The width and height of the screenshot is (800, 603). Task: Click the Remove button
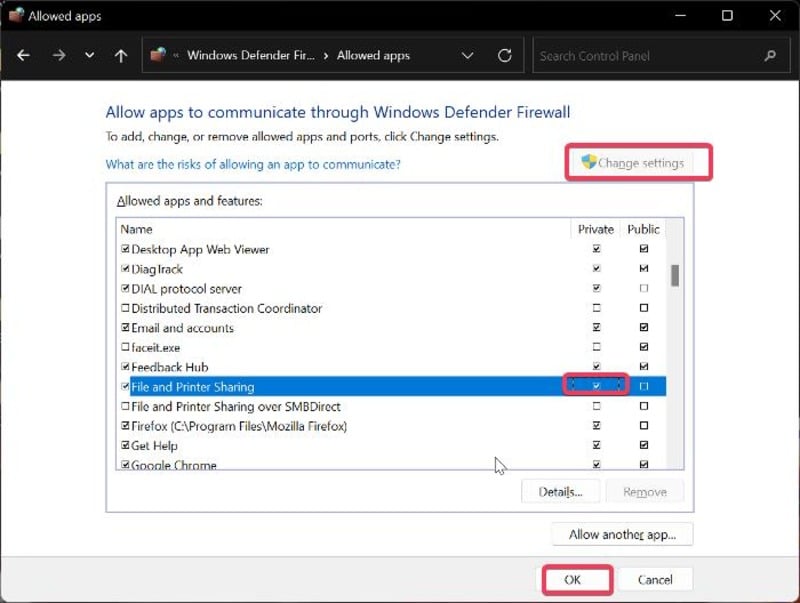tap(645, 492)
